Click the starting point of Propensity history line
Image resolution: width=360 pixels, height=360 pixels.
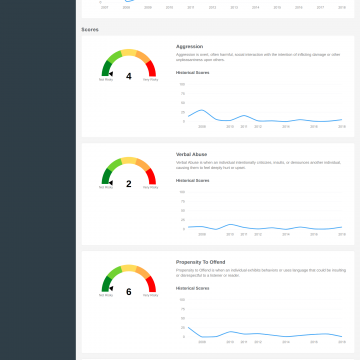pyautogui.click(x=189, y=327)
